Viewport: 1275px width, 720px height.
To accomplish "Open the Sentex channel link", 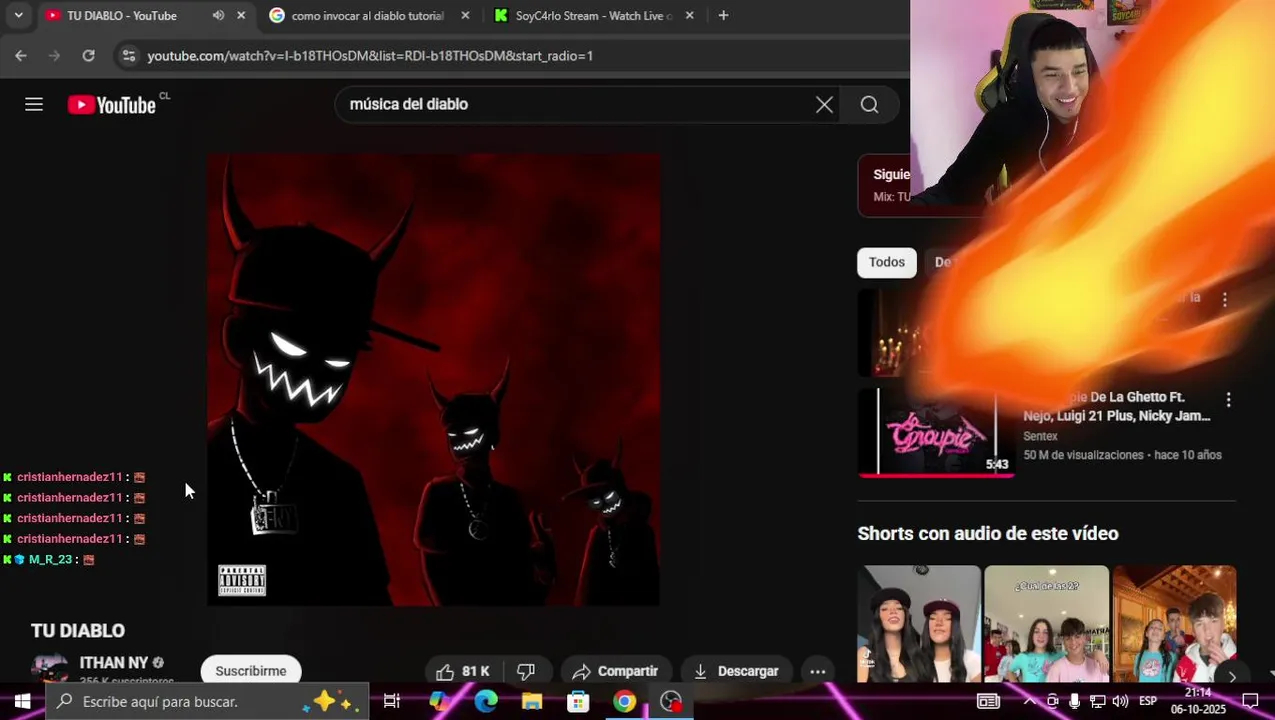I will tap(1040, 436).
